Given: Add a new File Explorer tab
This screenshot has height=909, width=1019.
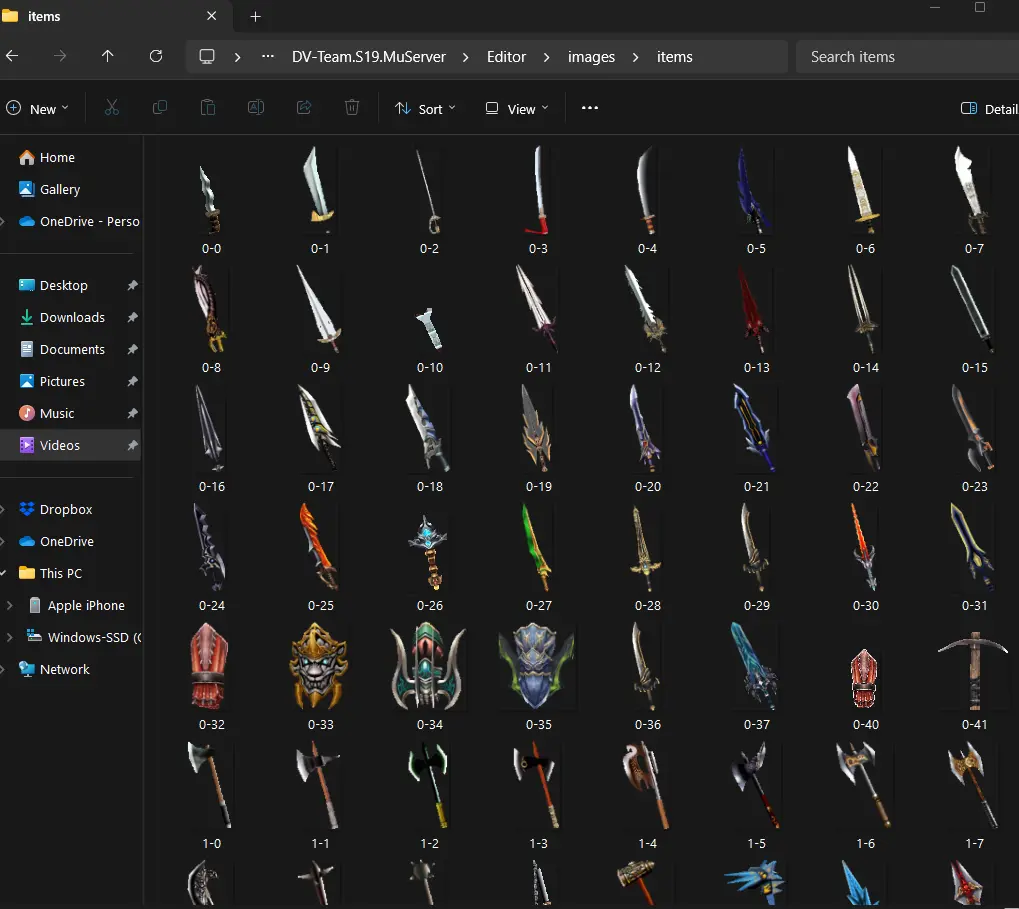Looking at the screenshot, I should pos(255,17).
